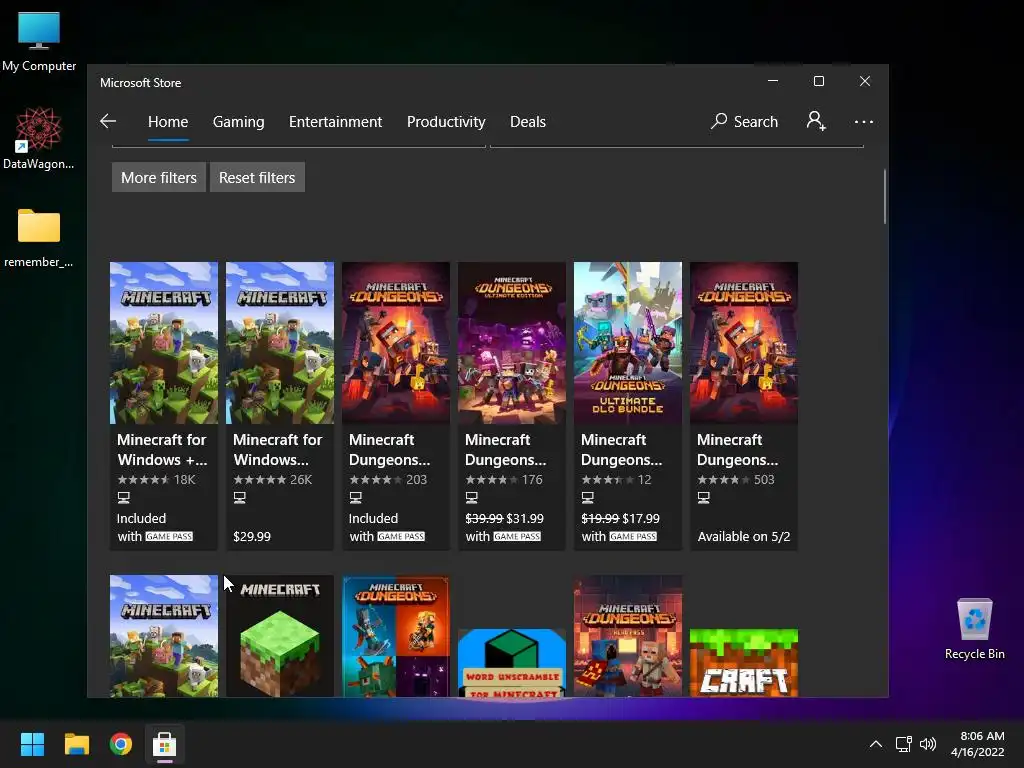Select the Recycle Bin desktop icon
Image resolution: width=1024 pixels, height=768 pixels.
(974, 628)
